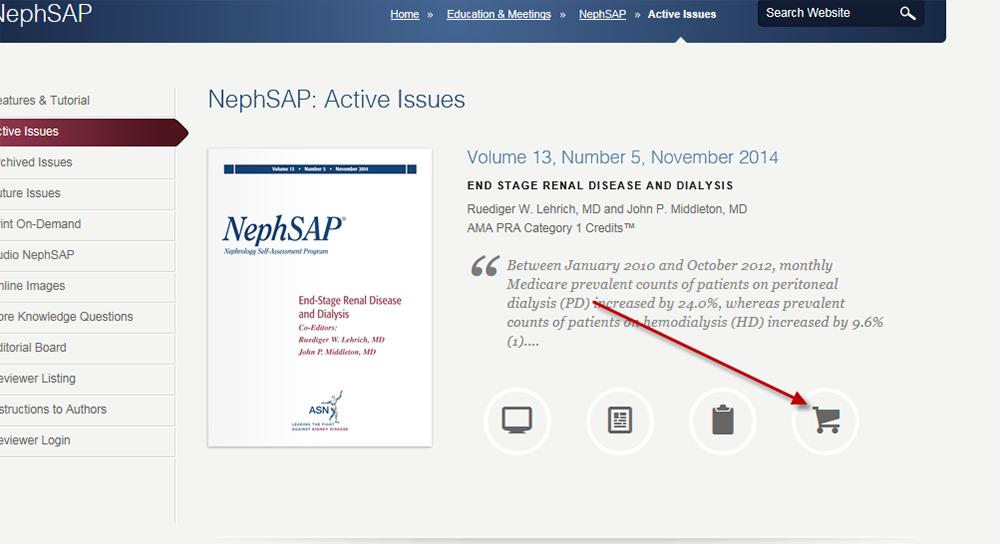
Task: Open Education & Meetings breadcrumb link
Action: pyautogui.click(x=498, y=15)
